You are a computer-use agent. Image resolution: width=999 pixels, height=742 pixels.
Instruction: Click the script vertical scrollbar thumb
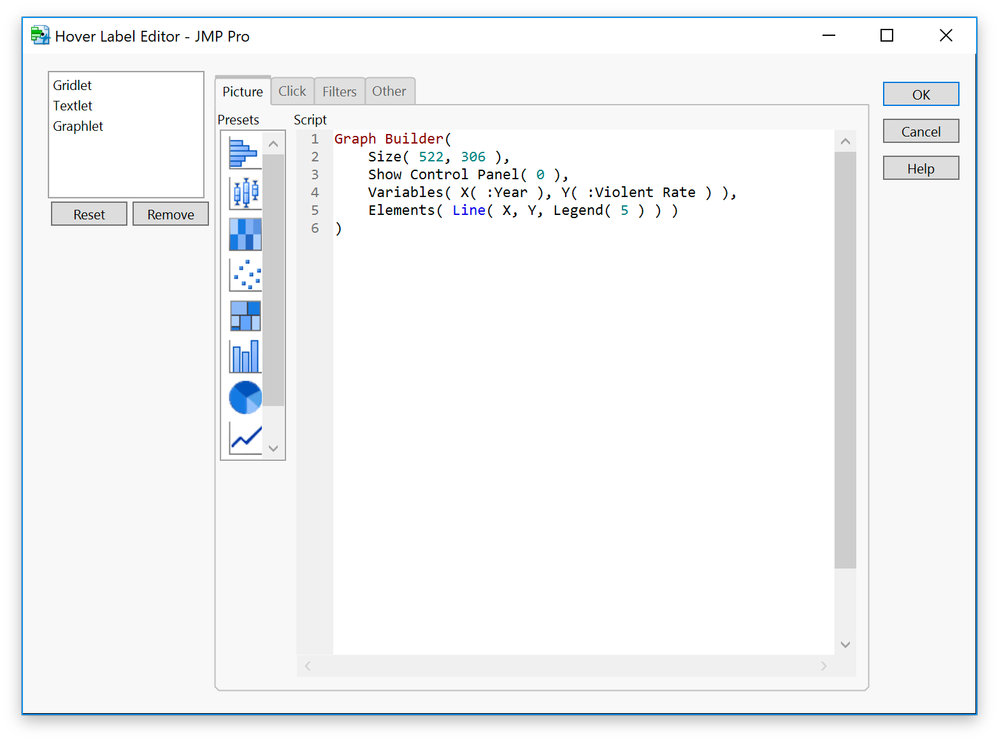pos(845,360)
